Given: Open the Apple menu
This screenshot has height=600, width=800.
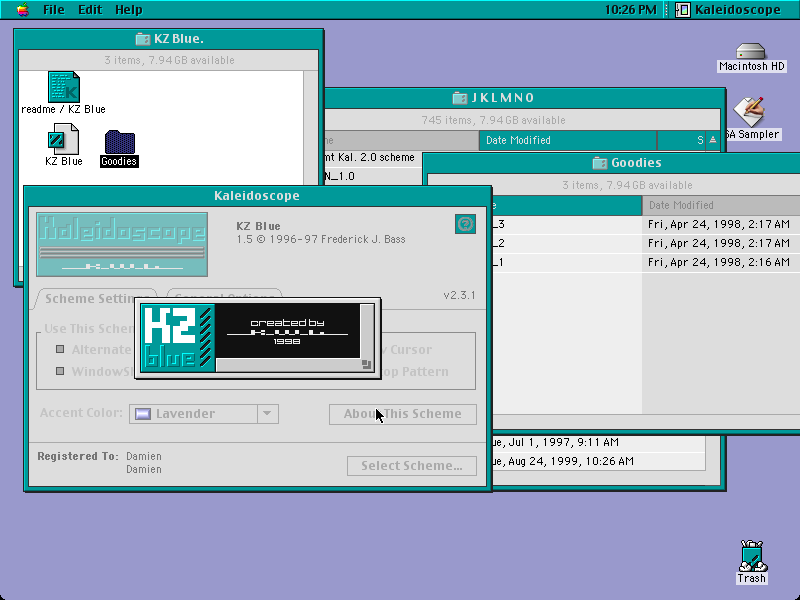Looking at the screenshot, I should [x=22, y=10].
